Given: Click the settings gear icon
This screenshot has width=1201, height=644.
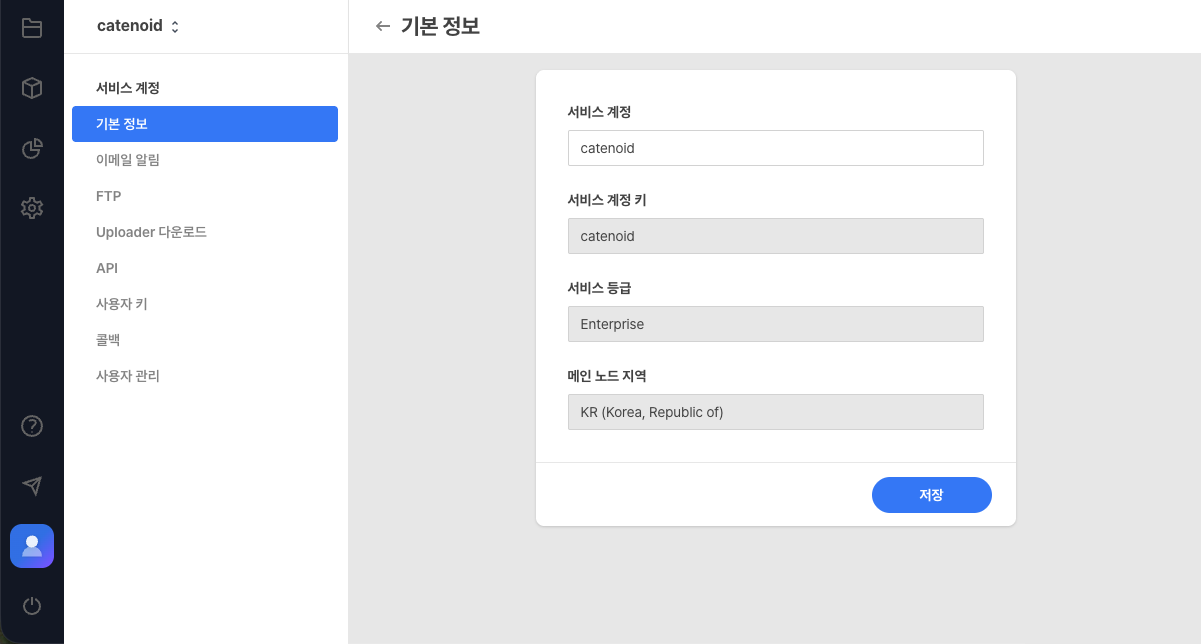Looking at the screenshot, I should tap(31, 208).
